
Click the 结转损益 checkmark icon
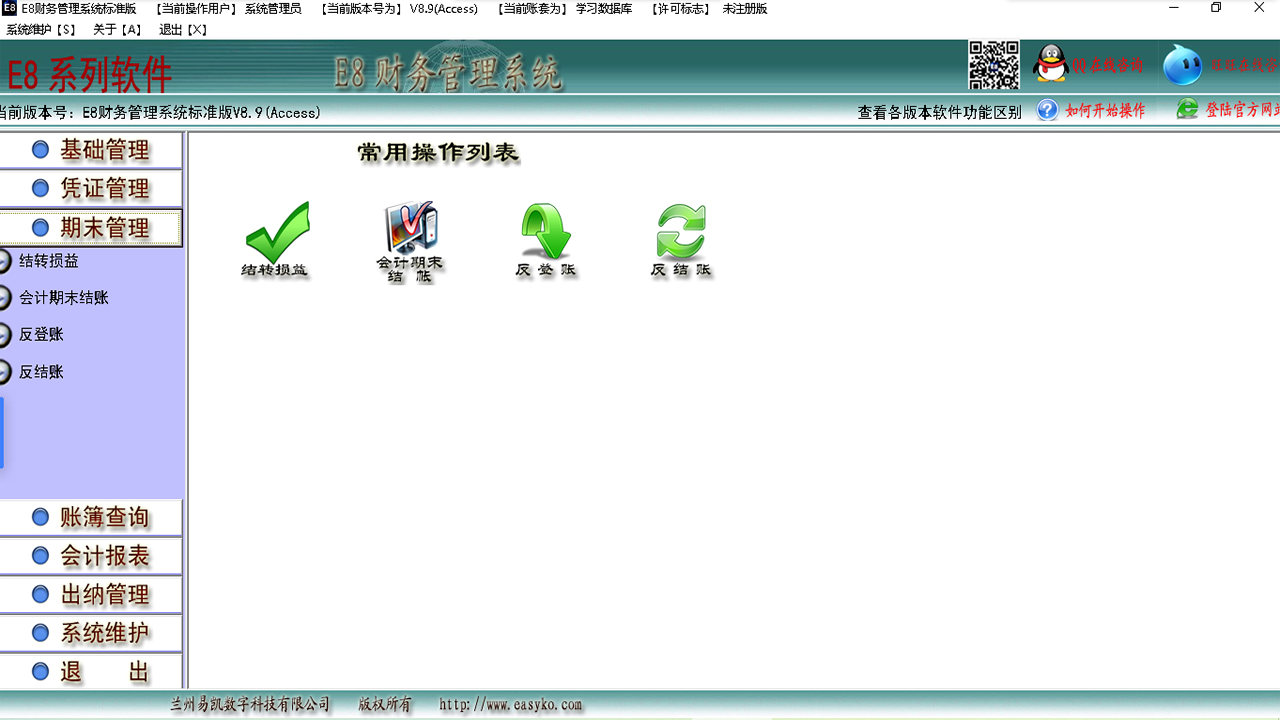pos(278,232)
